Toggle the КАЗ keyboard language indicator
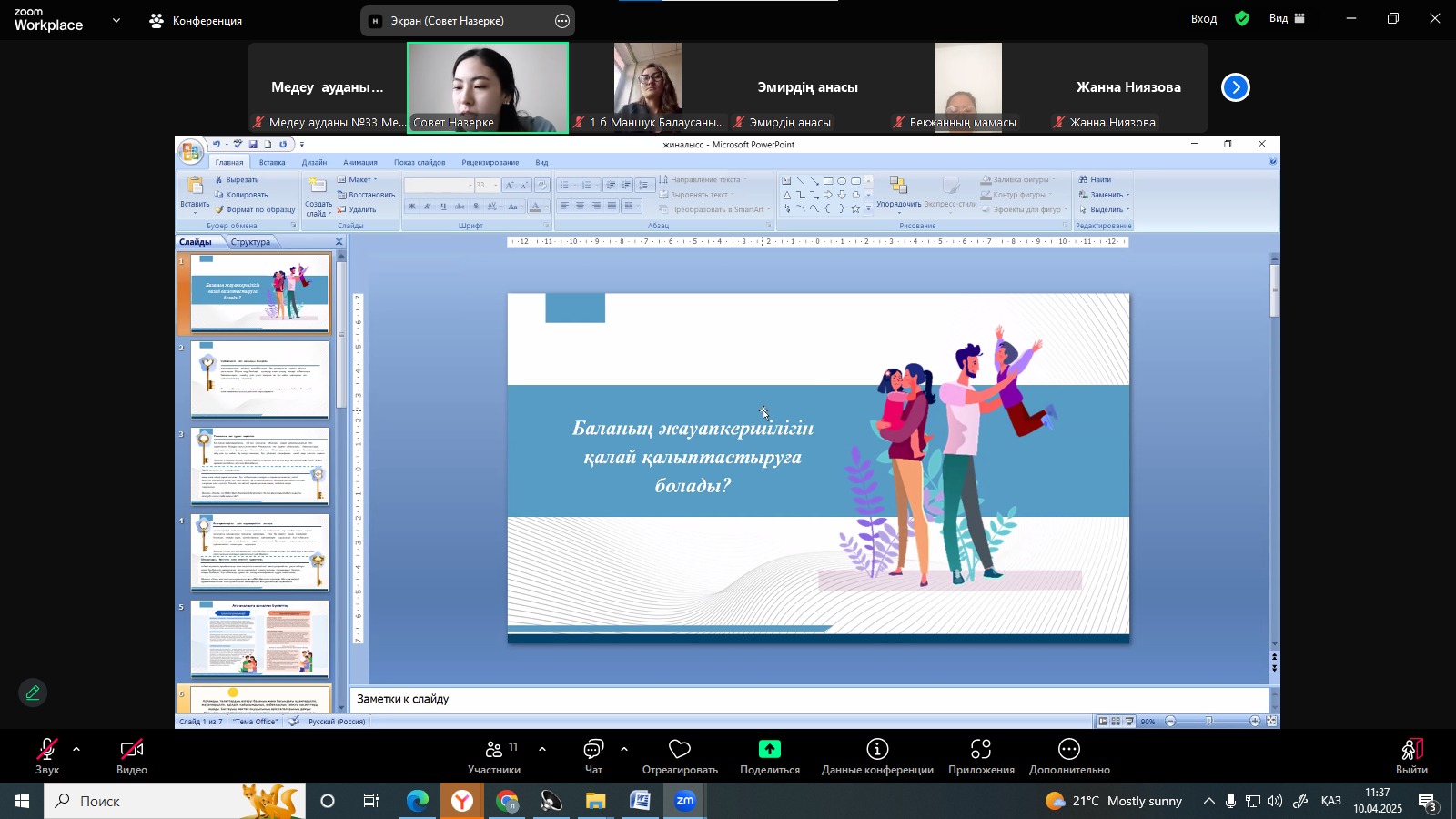1456x819 pixels. 1330,801
